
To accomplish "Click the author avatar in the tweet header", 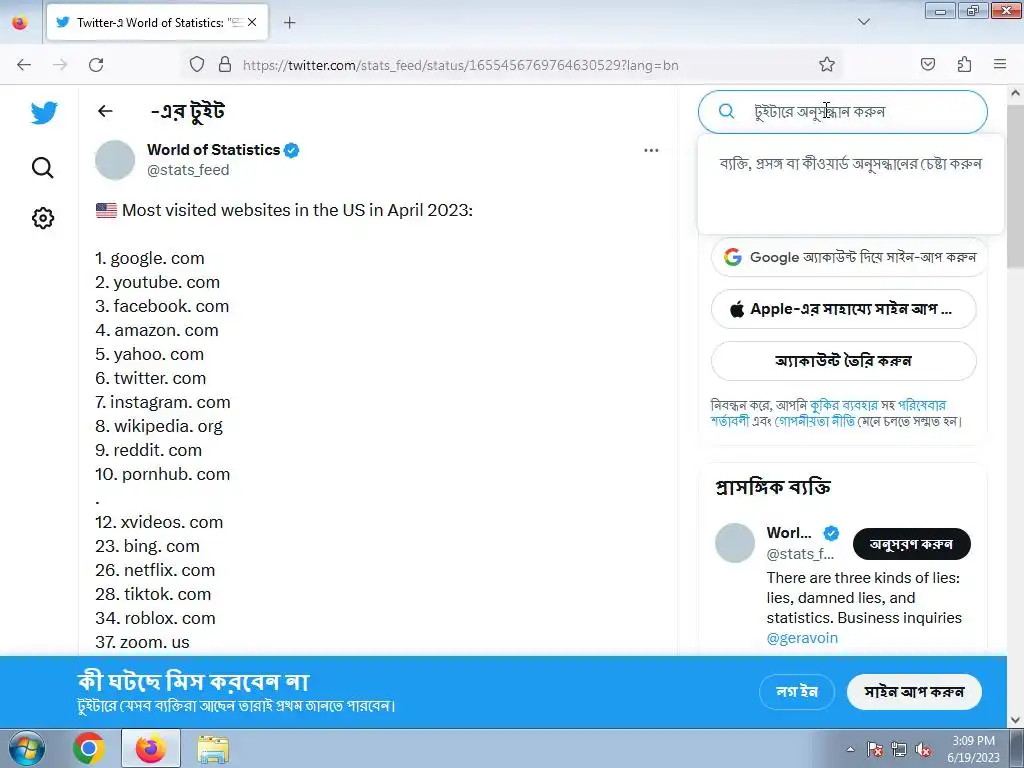I will (115, 159).
